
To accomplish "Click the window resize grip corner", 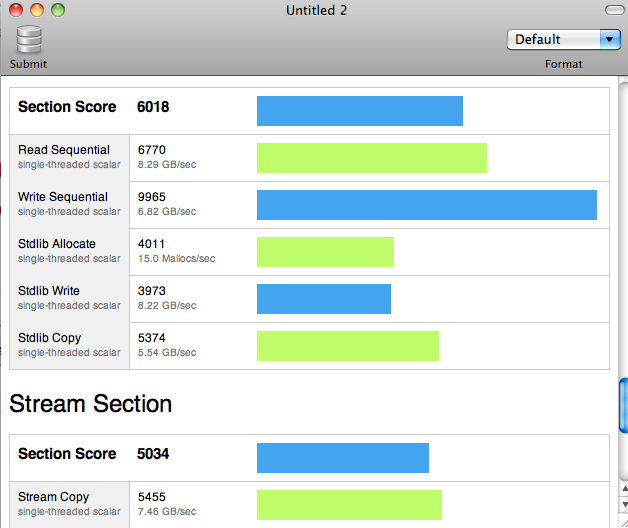I will [624, 523].
